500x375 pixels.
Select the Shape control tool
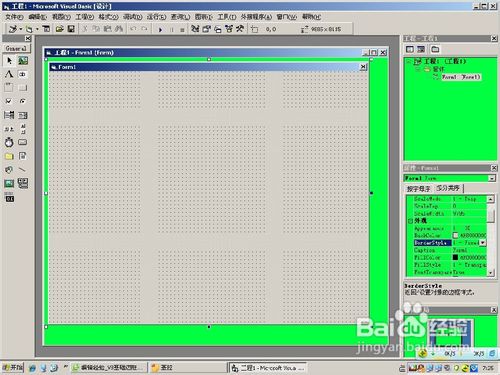coord(9,170)
